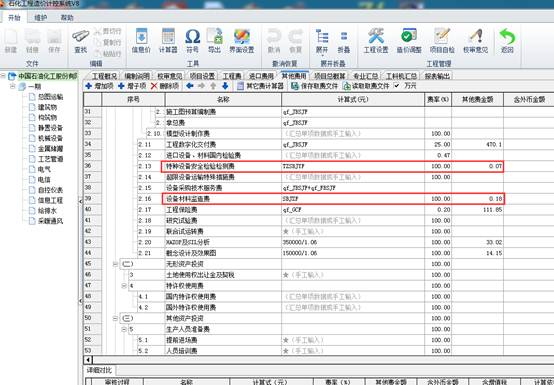
Task: Click 保存取费文件 button
Action: [315, 86]
